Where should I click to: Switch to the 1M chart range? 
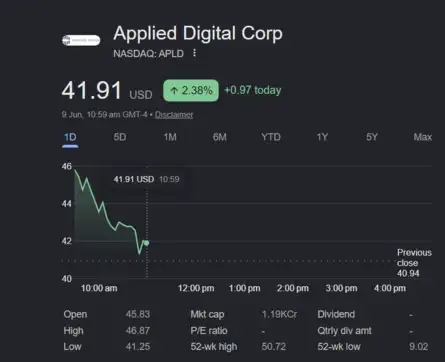pyautogui.click(x=170, y=137)
